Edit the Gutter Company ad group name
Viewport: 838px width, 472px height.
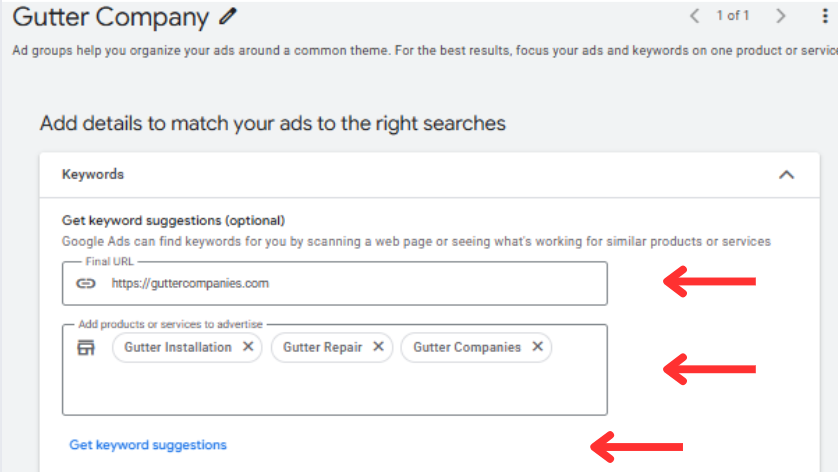click(228, 17)
